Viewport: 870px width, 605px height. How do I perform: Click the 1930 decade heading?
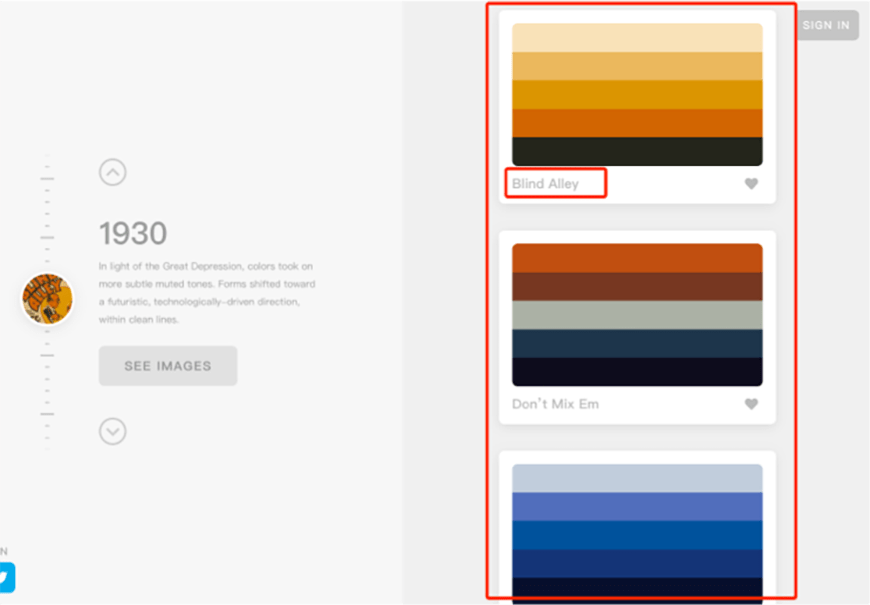tap(133, 234)
